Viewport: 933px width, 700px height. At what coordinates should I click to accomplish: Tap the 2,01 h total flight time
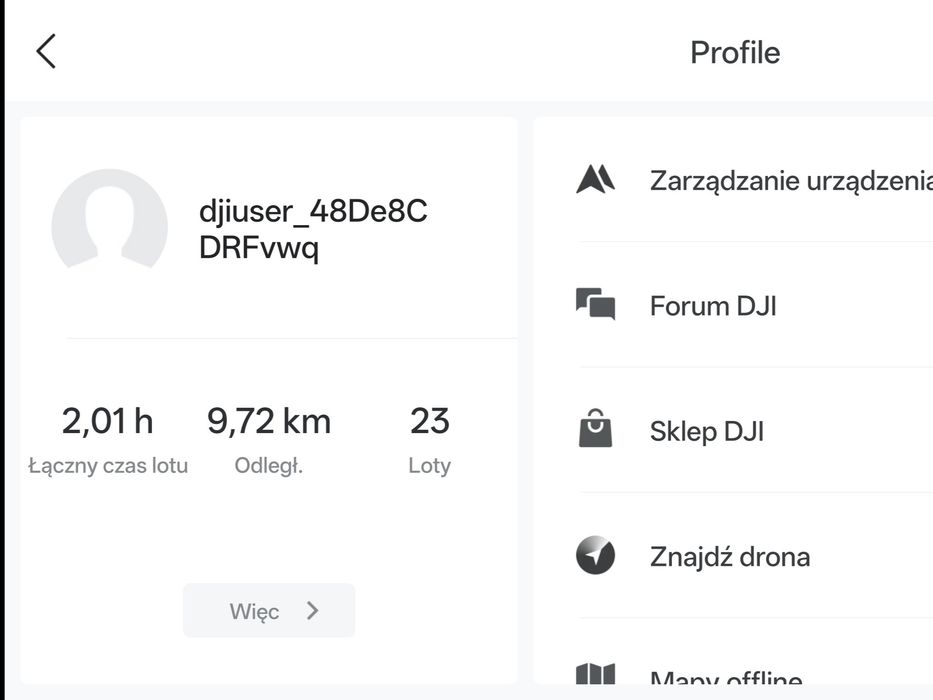[108, 421]
